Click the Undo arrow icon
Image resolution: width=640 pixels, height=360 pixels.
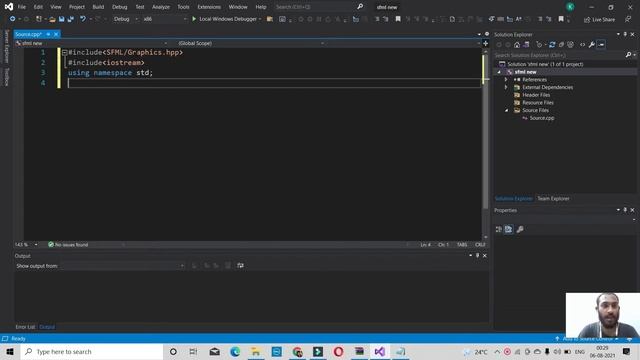click(x=83, y=19)
